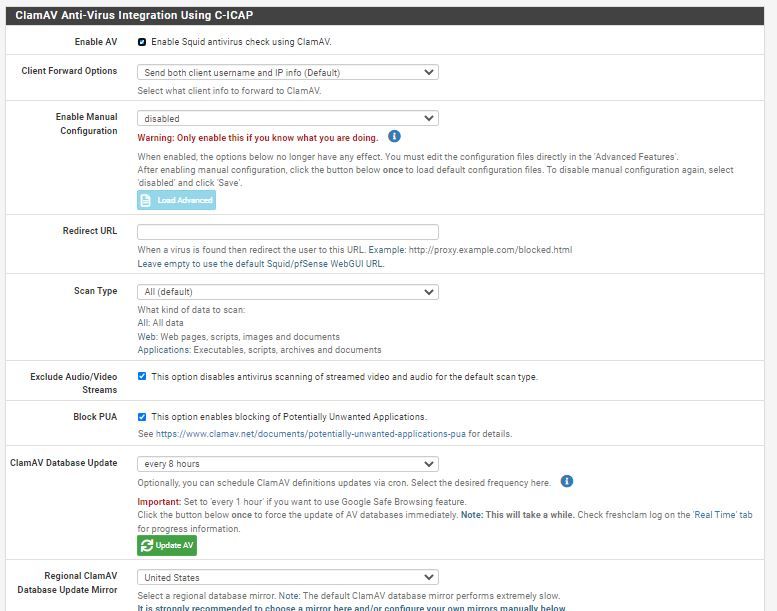Click 'Leave empty to use the default' text
Screen dimensions: 777x611
(261, 264)
